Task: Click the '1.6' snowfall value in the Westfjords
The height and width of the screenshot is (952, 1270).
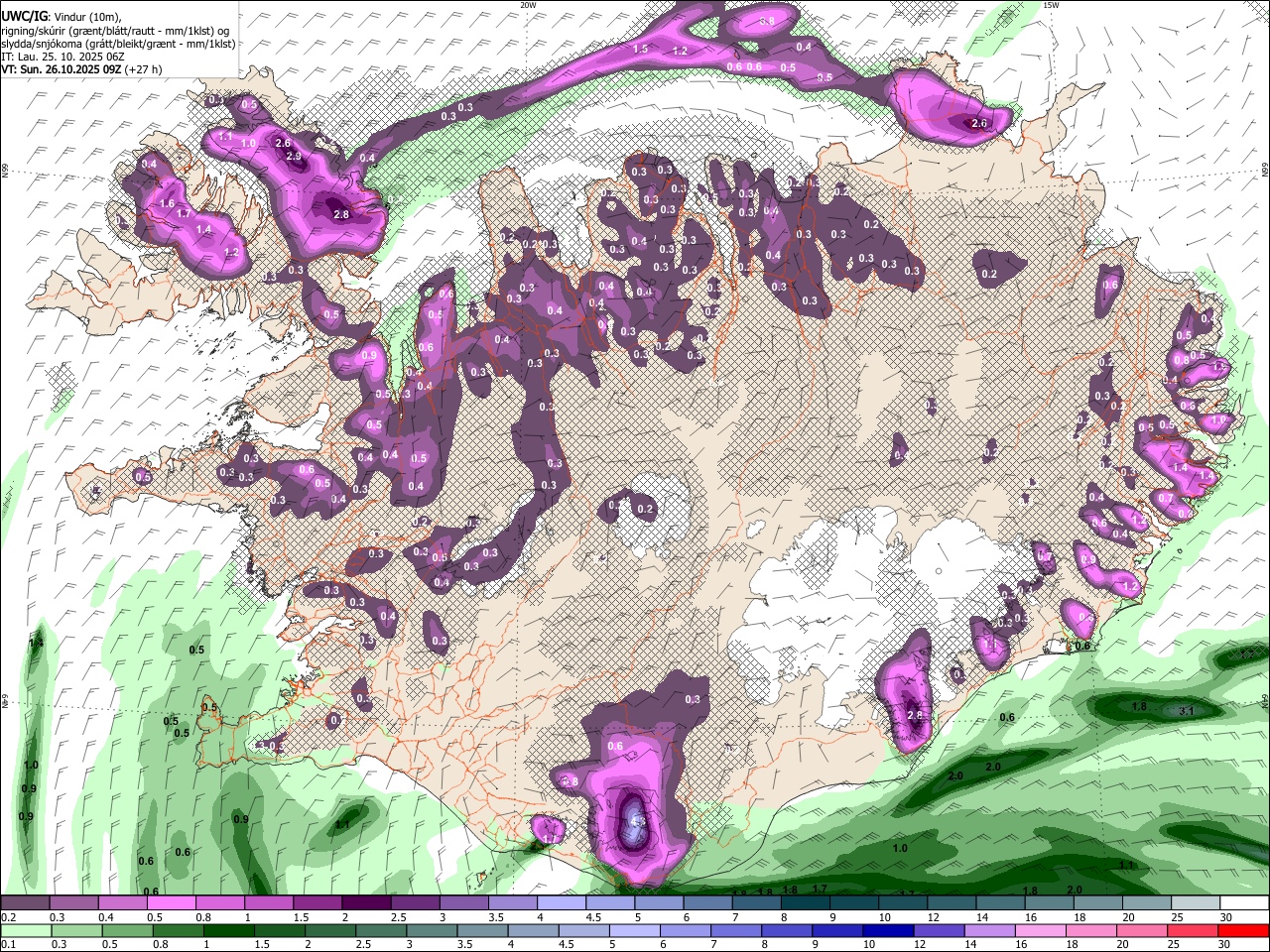Action: (167, 203)
